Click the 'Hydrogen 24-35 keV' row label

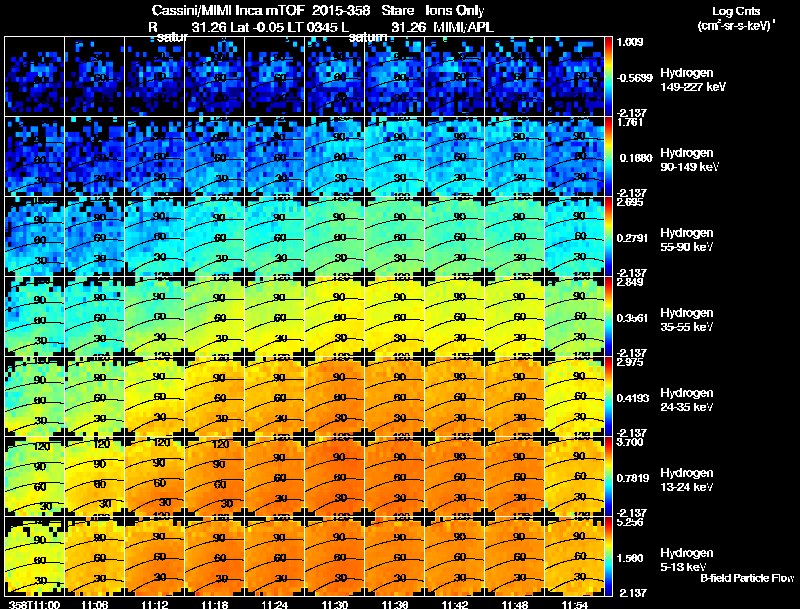[687, 400]
